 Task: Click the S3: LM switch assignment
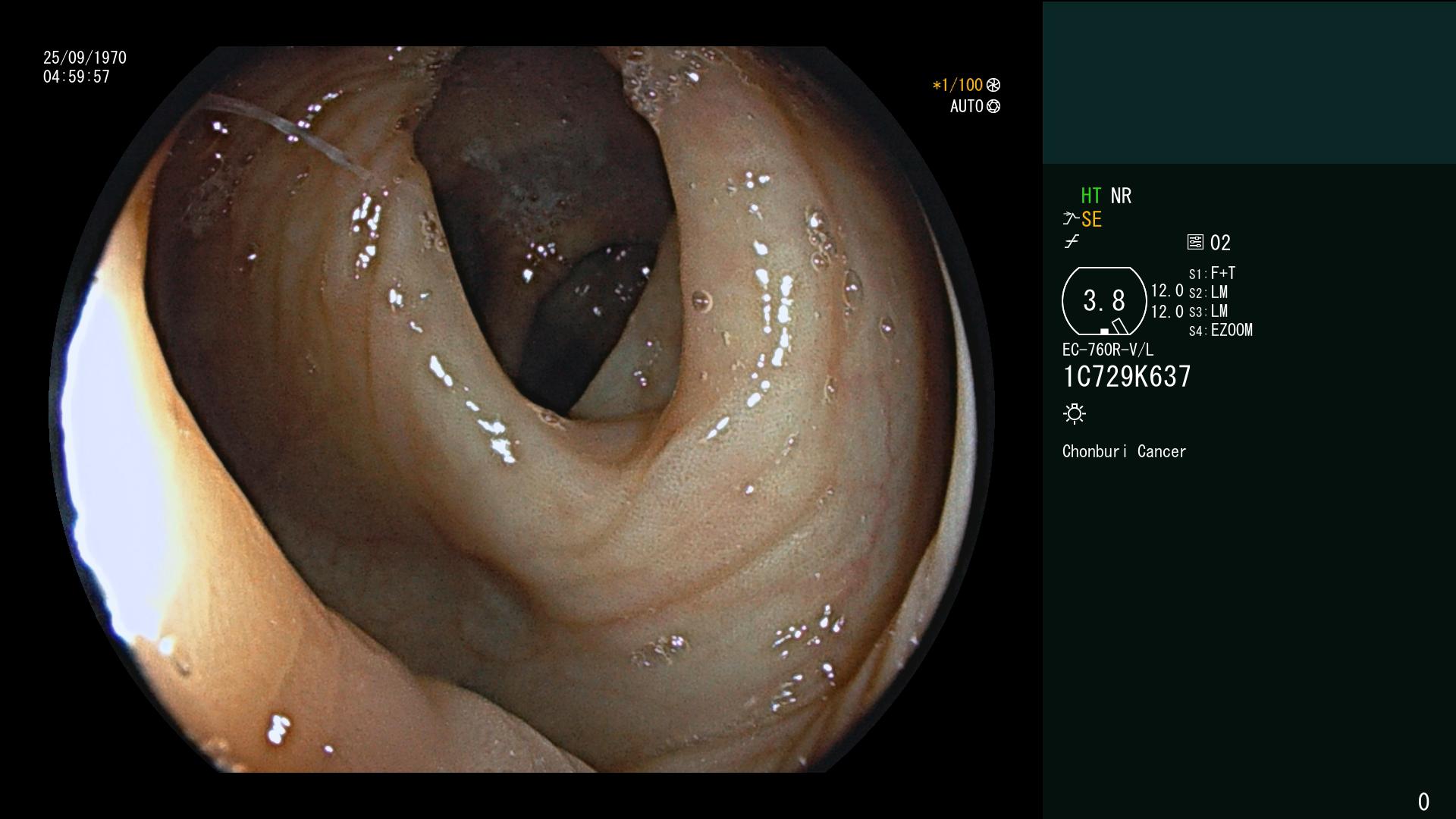point(1208,311)
